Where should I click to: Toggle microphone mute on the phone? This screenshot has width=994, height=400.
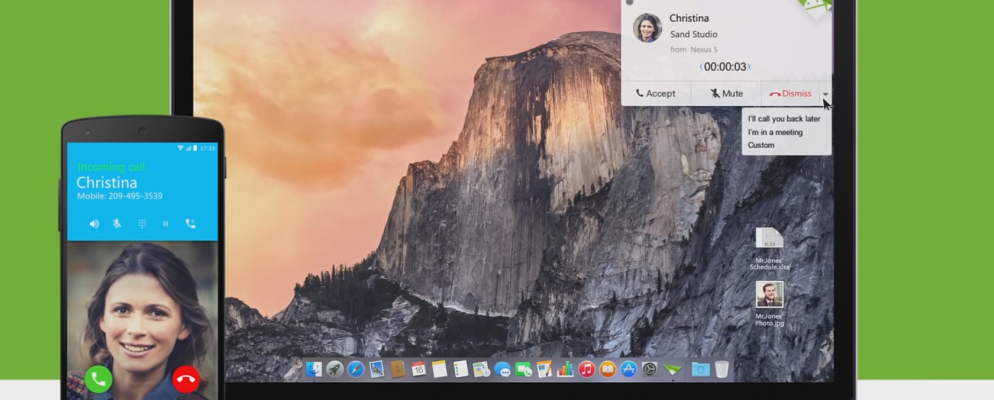pos(117,224)
